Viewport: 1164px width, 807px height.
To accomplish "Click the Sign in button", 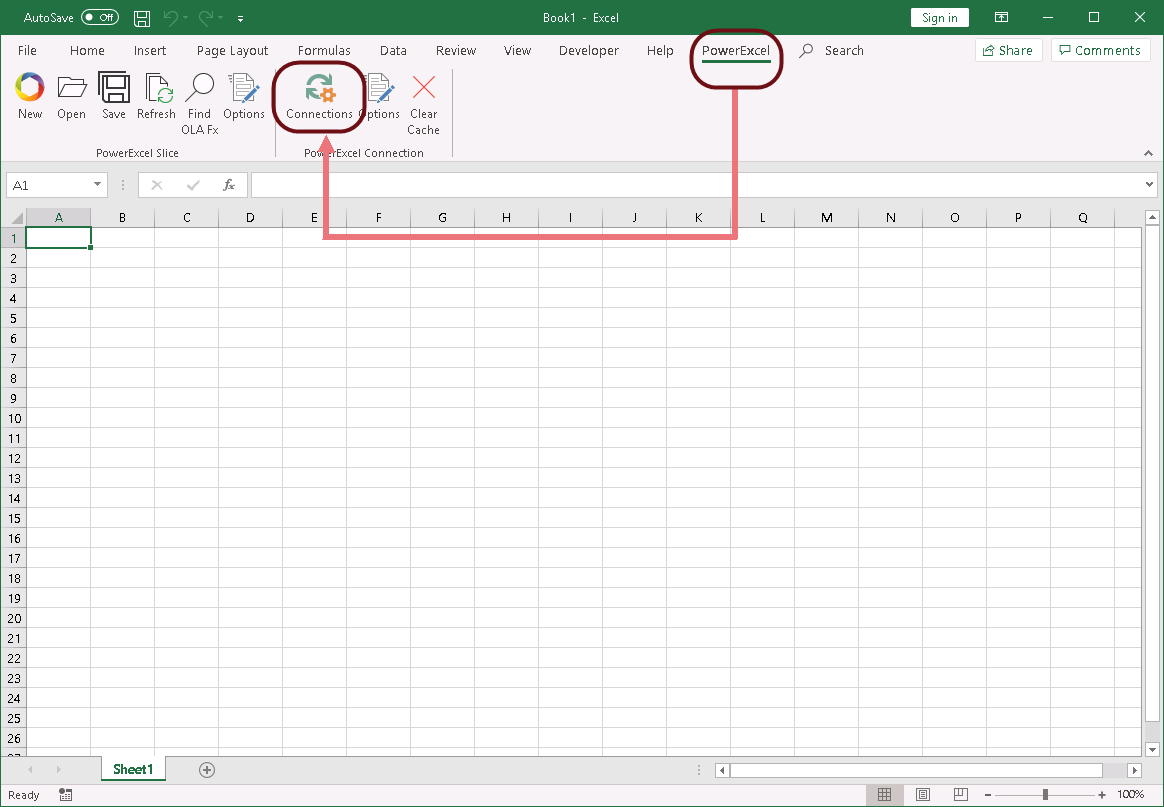I will [940, 18].
